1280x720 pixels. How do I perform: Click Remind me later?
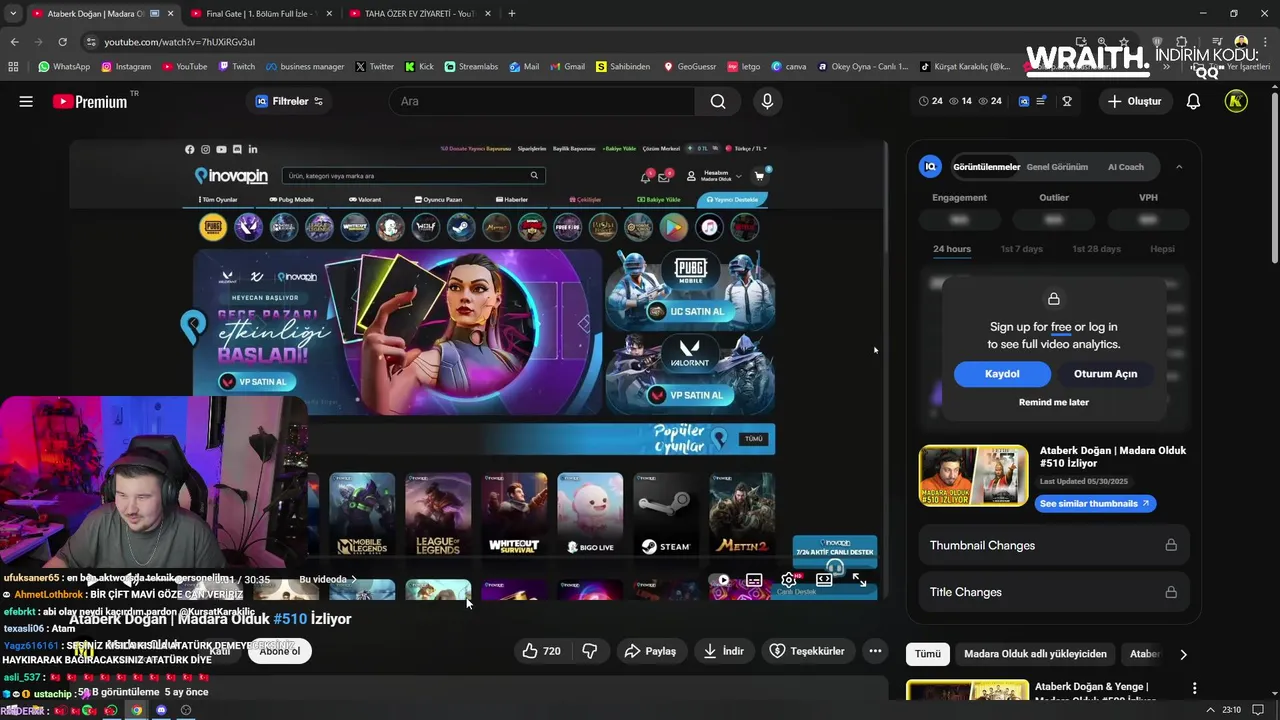click(x=1054, y=402)
